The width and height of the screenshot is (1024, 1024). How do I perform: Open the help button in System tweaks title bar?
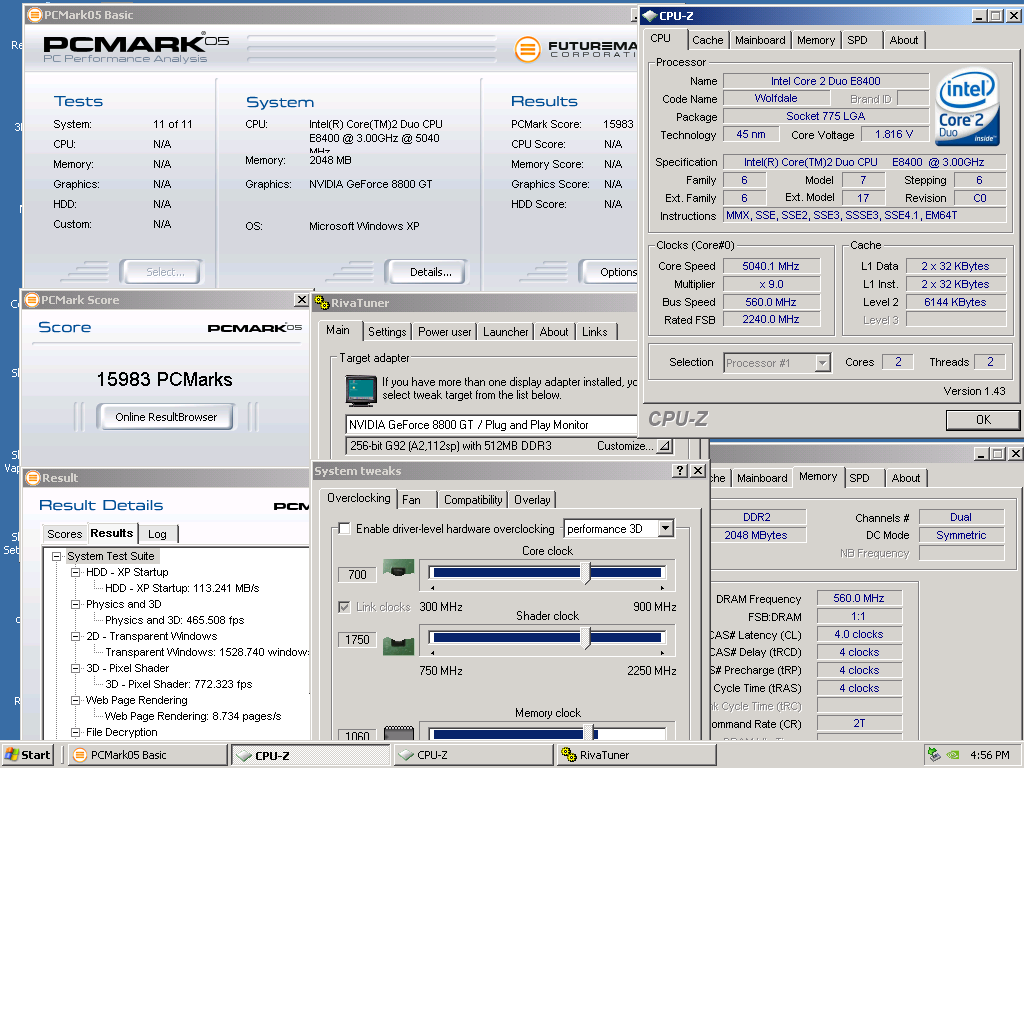pyautogui.click(x=680, y=470)
